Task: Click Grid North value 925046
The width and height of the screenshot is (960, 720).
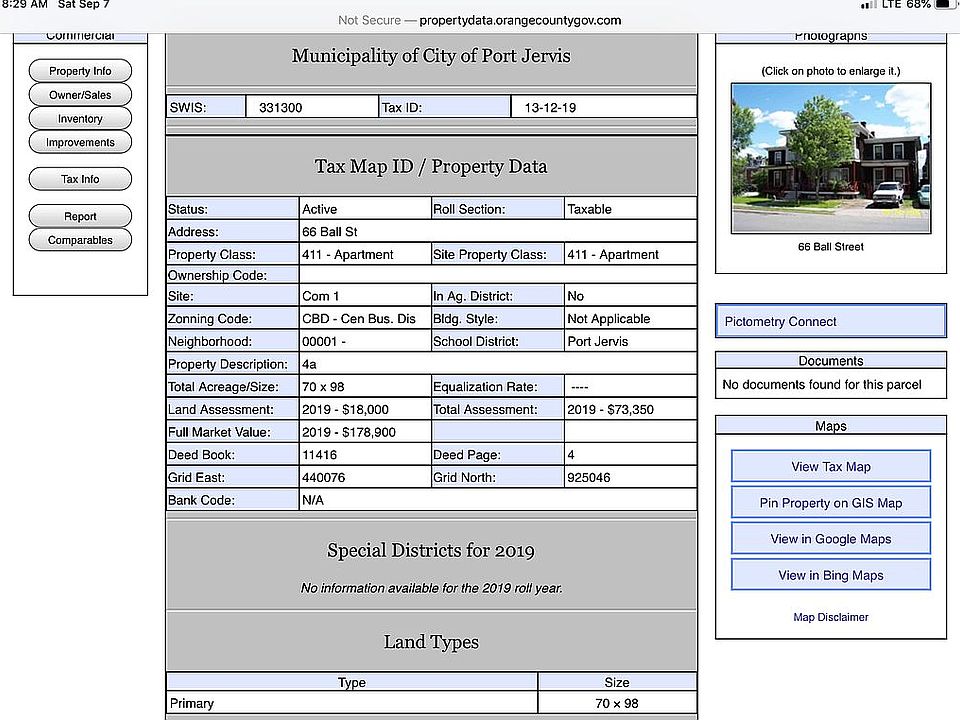Action: pyautogui.click(x=588, y=477)
